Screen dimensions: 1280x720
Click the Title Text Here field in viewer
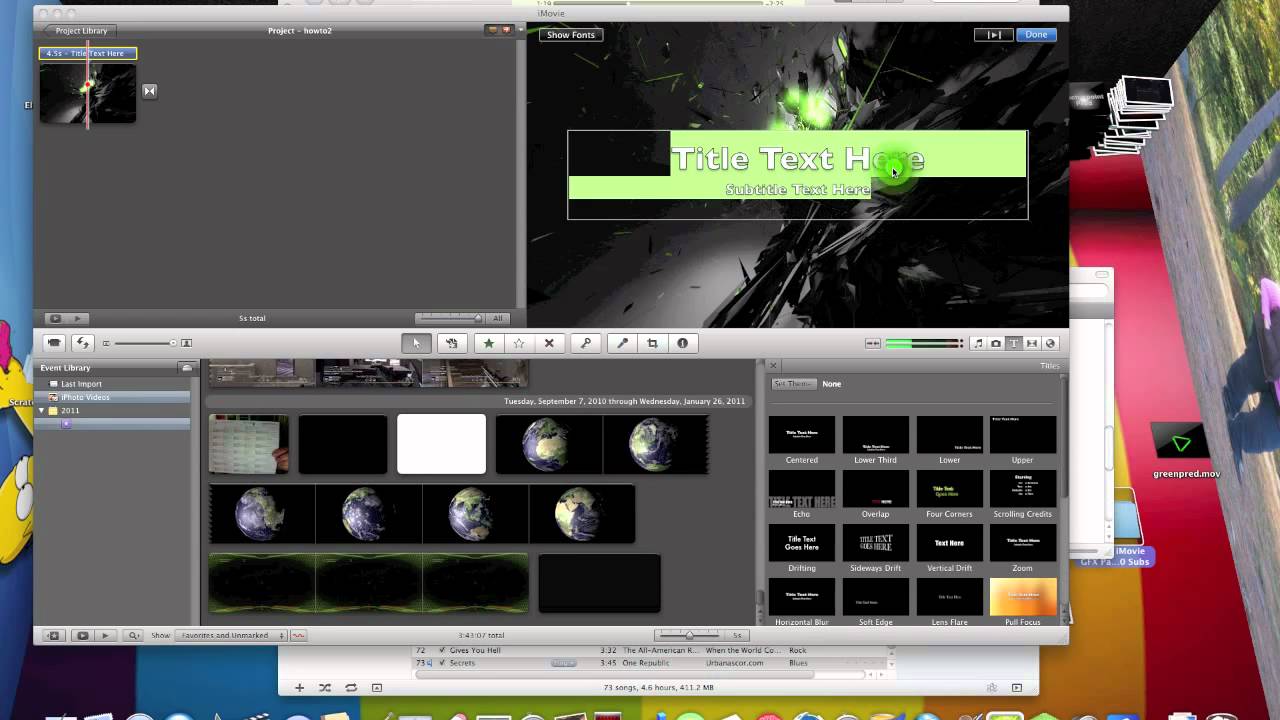click(797, 158)
